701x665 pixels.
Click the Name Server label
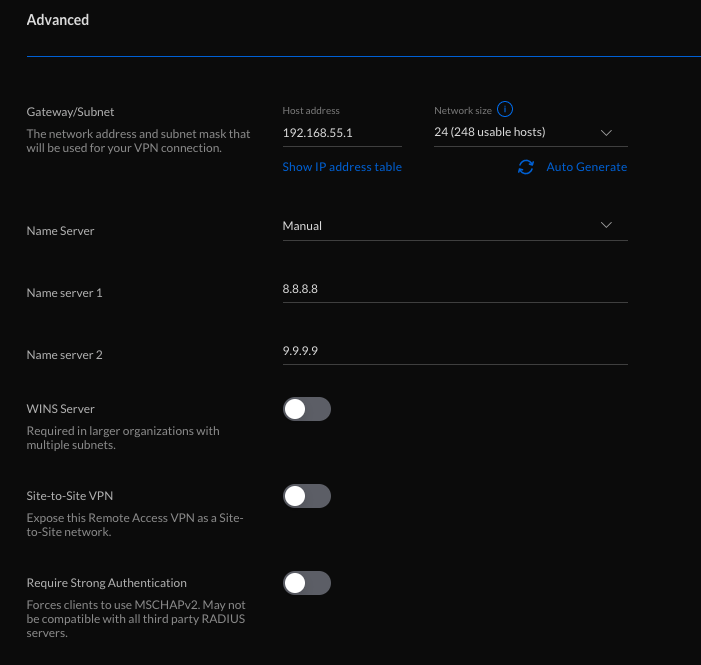[x=60, y=231]
